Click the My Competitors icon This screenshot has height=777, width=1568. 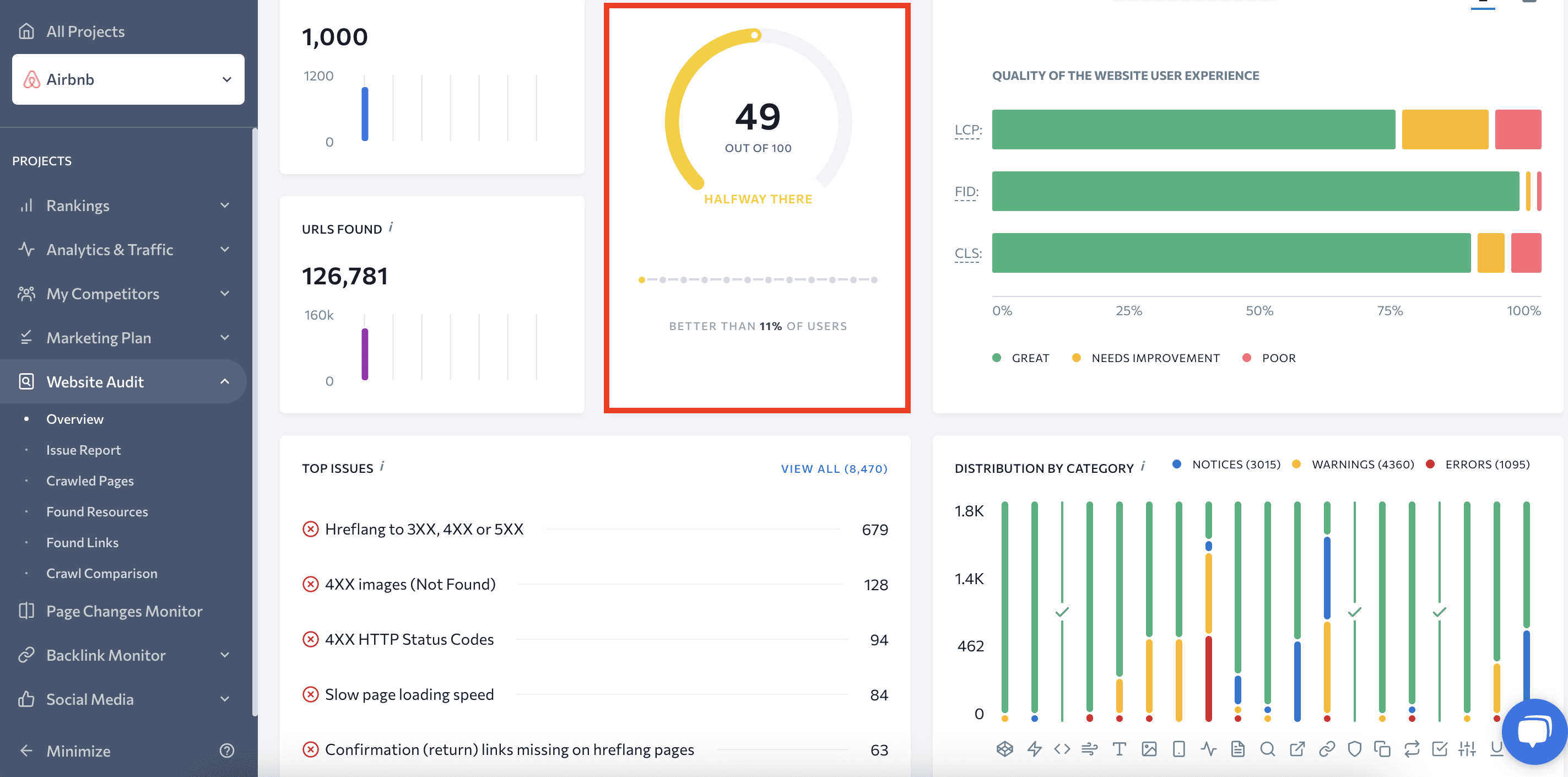point(26,293)
